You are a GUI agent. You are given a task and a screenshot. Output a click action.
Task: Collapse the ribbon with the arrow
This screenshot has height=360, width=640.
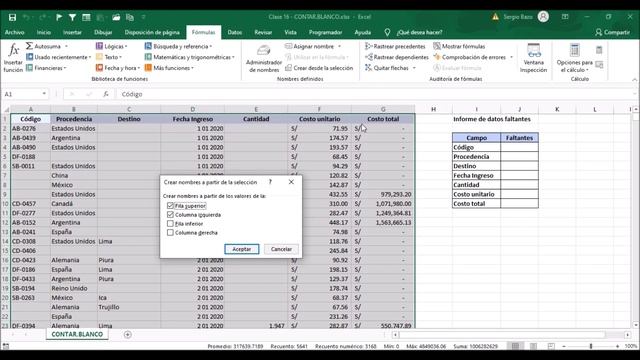coord(634,79)
